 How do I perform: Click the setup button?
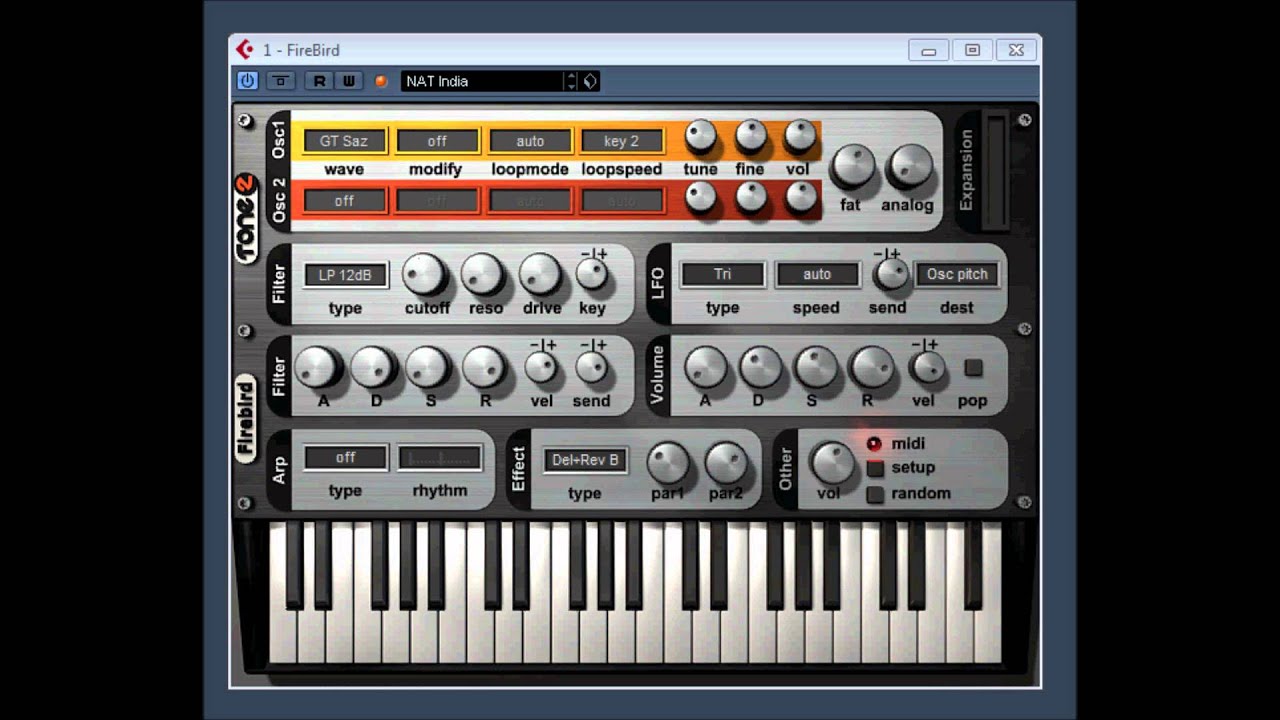click(875, 468)
